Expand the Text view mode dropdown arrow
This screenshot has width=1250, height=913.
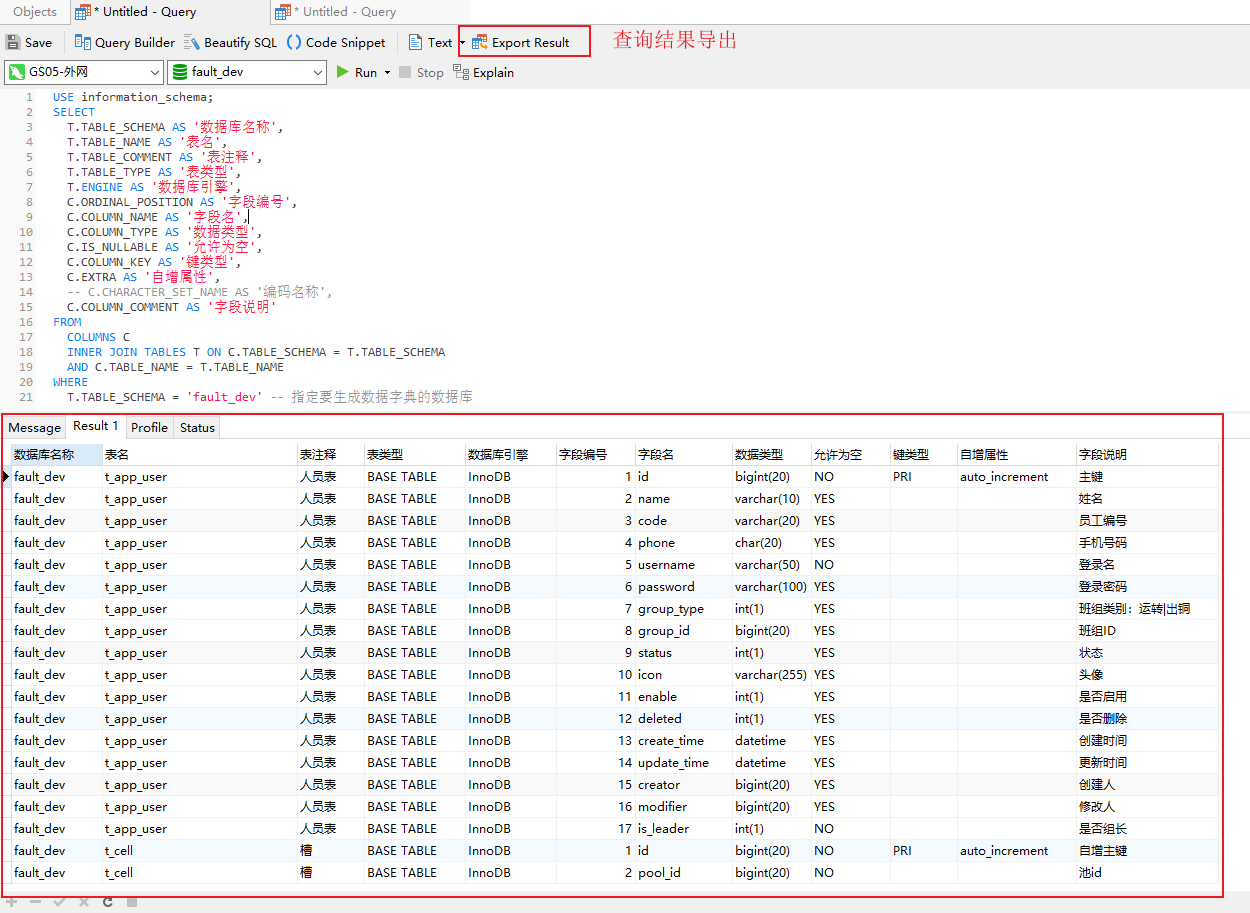pos(461,43)
